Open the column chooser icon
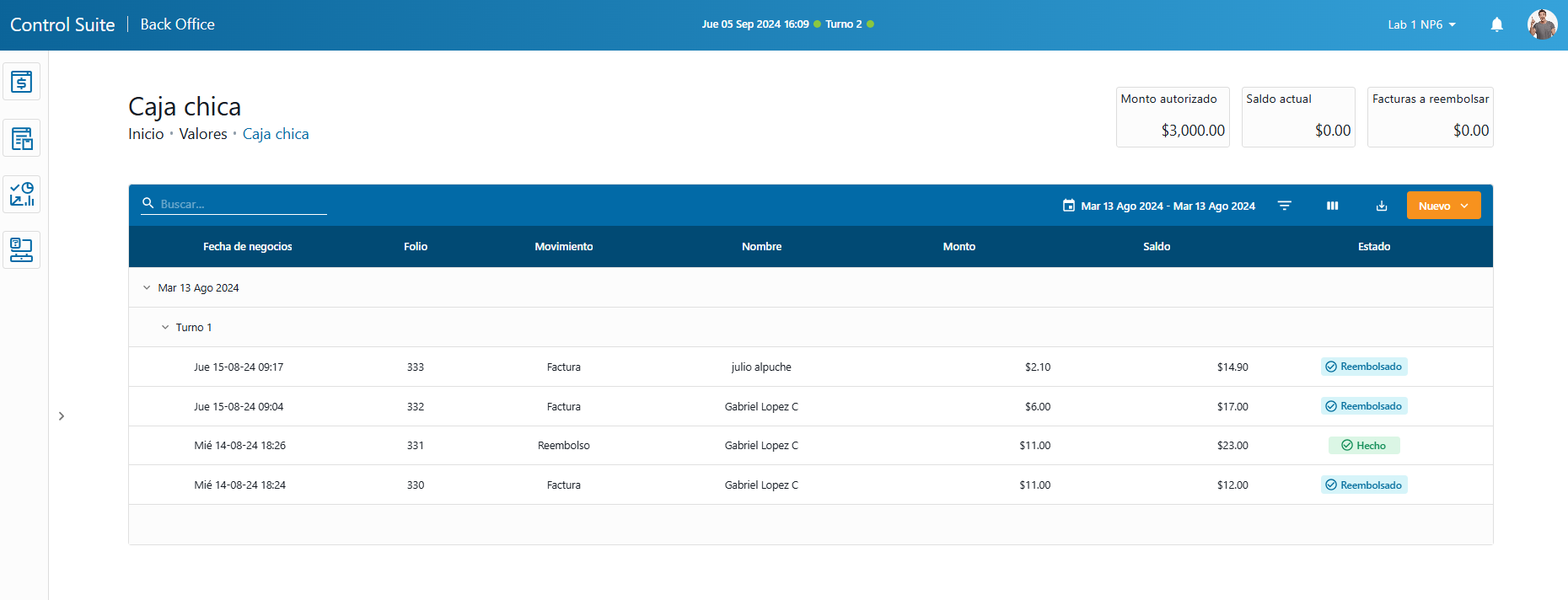 click(x=1332, y=206)
